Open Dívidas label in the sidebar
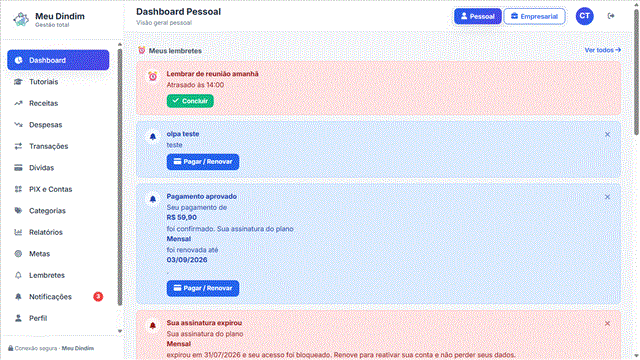This screenshot has height=360, width=640. (x=41, y=168)
